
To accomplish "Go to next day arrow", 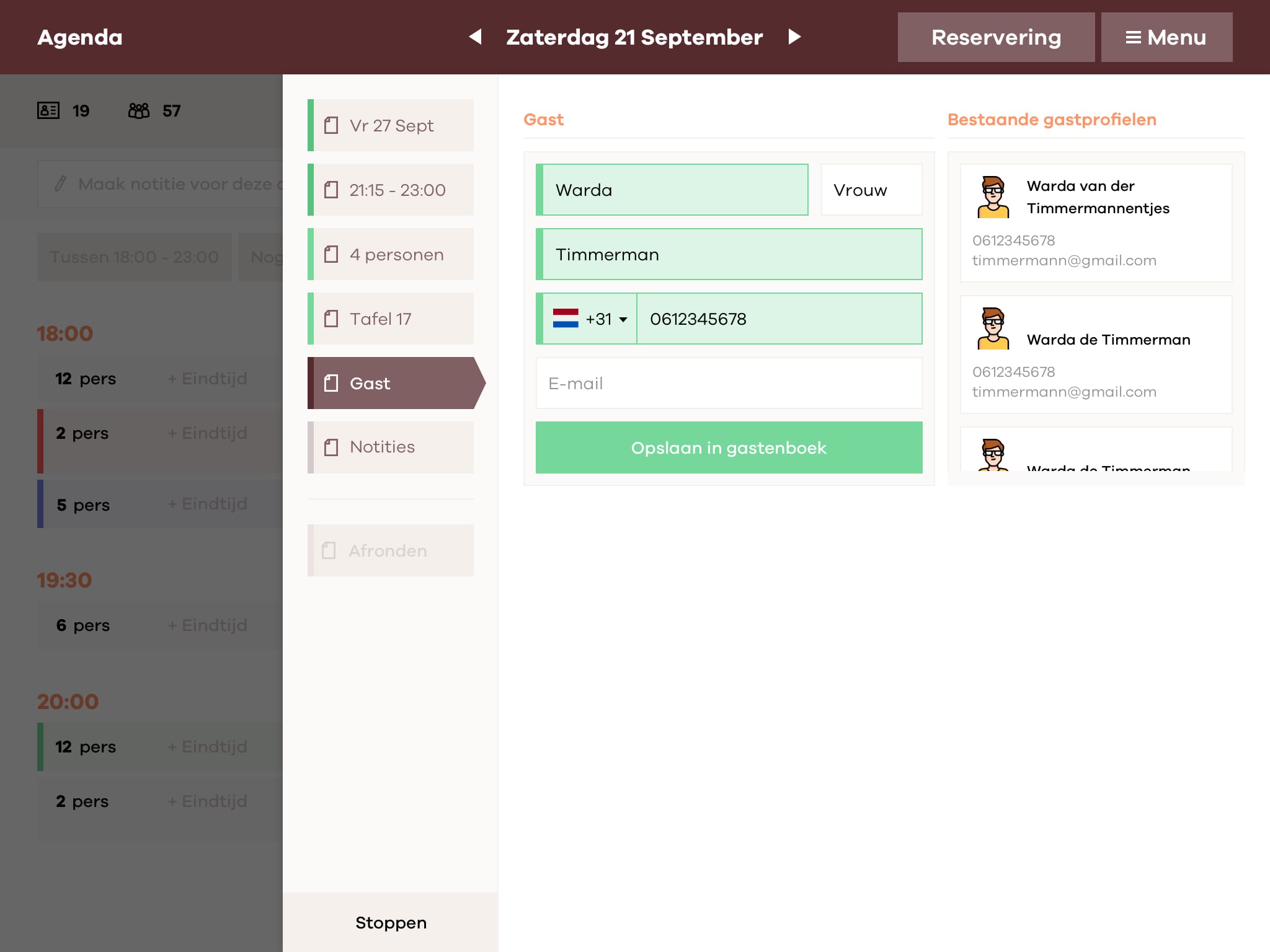I will pyautogui.click(x=794, y=37).
